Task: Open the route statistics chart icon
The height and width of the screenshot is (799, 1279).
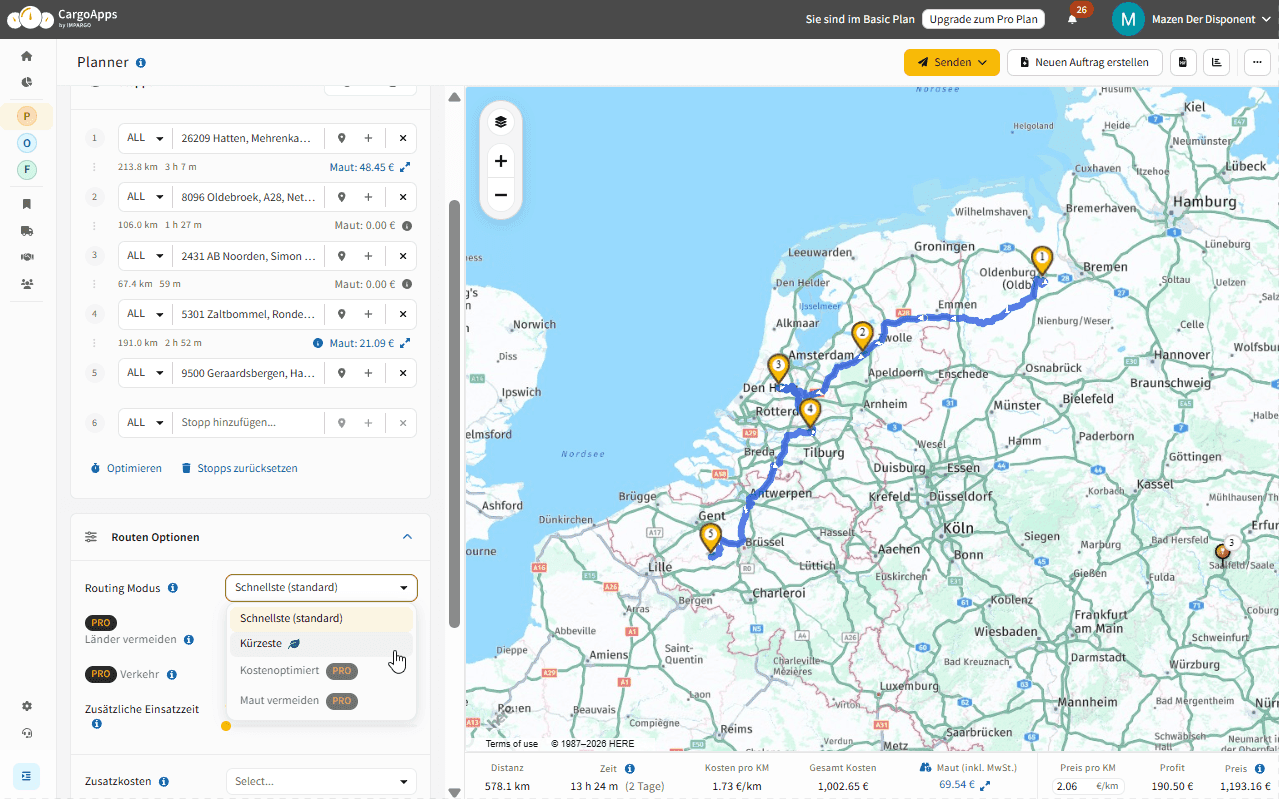Action: click(1216, 62)
